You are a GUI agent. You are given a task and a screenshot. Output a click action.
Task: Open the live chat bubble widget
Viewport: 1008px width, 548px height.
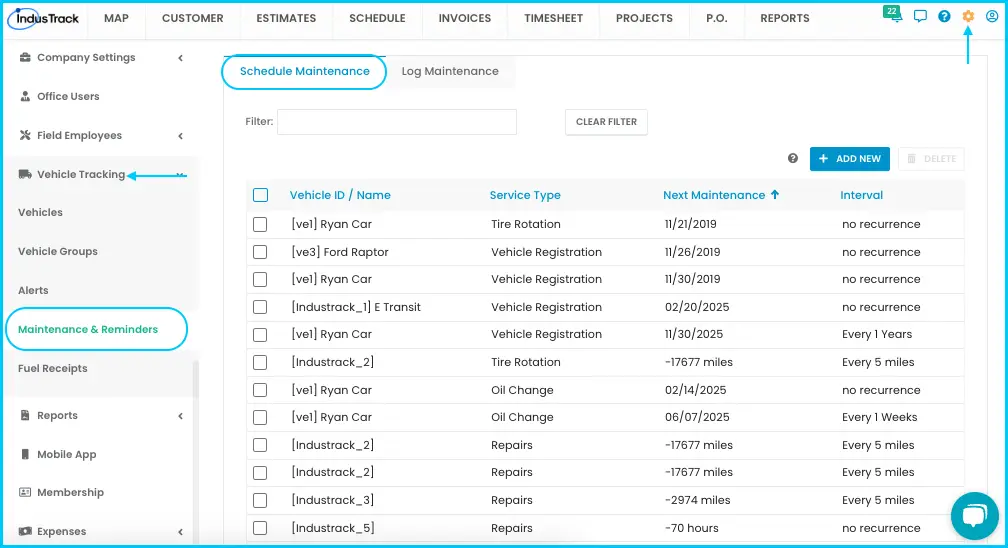(975, 516)
